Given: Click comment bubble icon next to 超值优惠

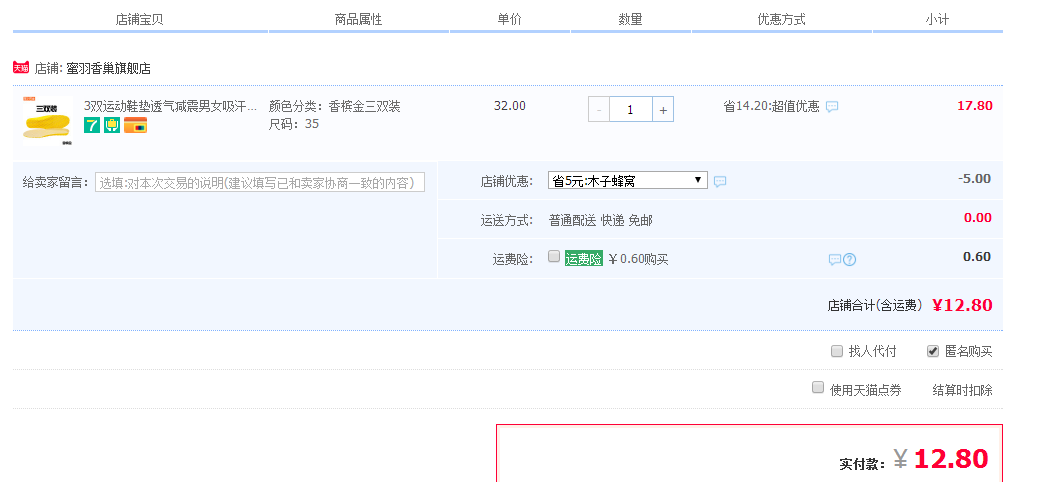Looking at the screenshot, I should 832,106.
